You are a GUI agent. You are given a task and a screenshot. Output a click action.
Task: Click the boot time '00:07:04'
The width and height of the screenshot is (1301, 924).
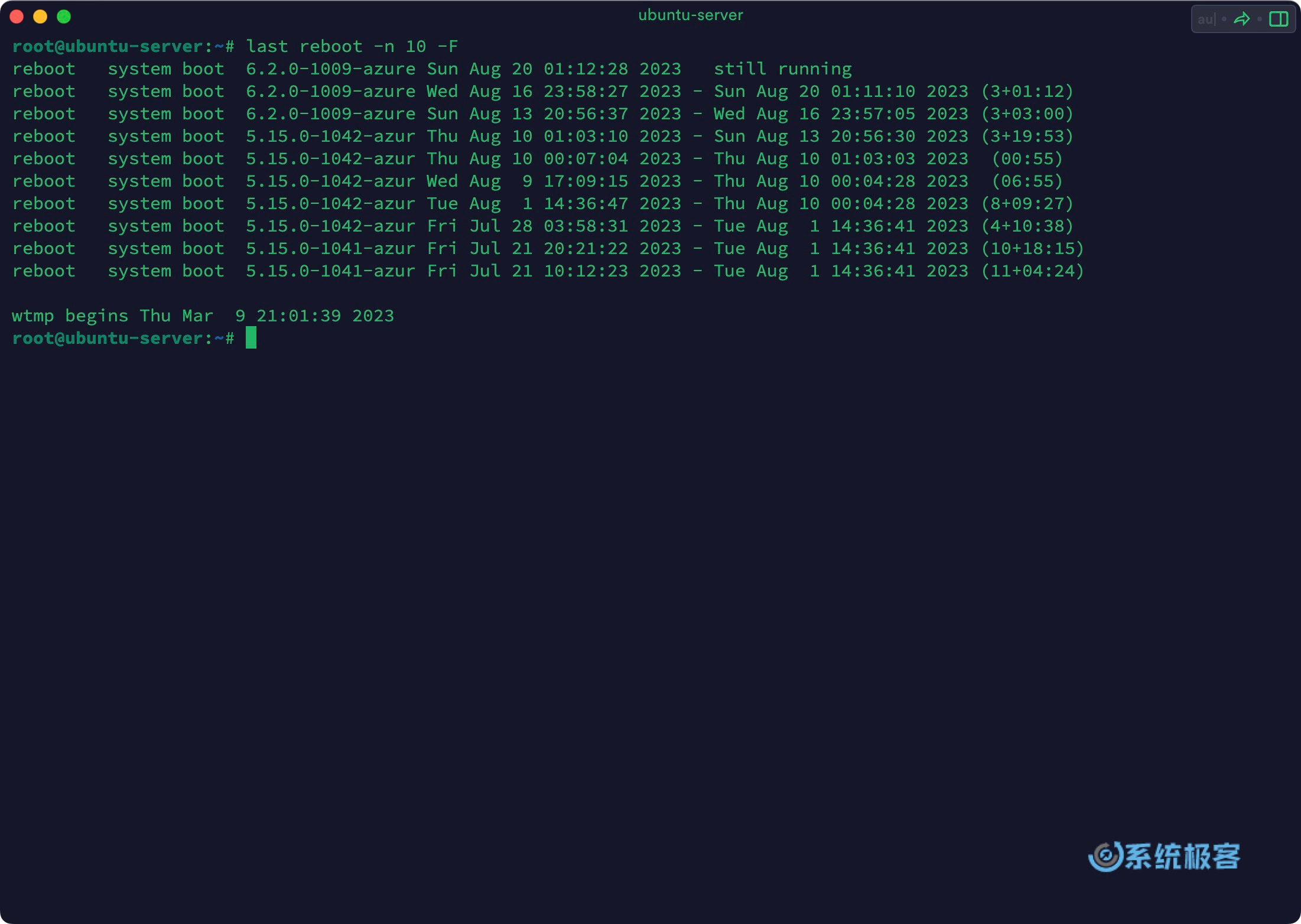click(586, 158)
